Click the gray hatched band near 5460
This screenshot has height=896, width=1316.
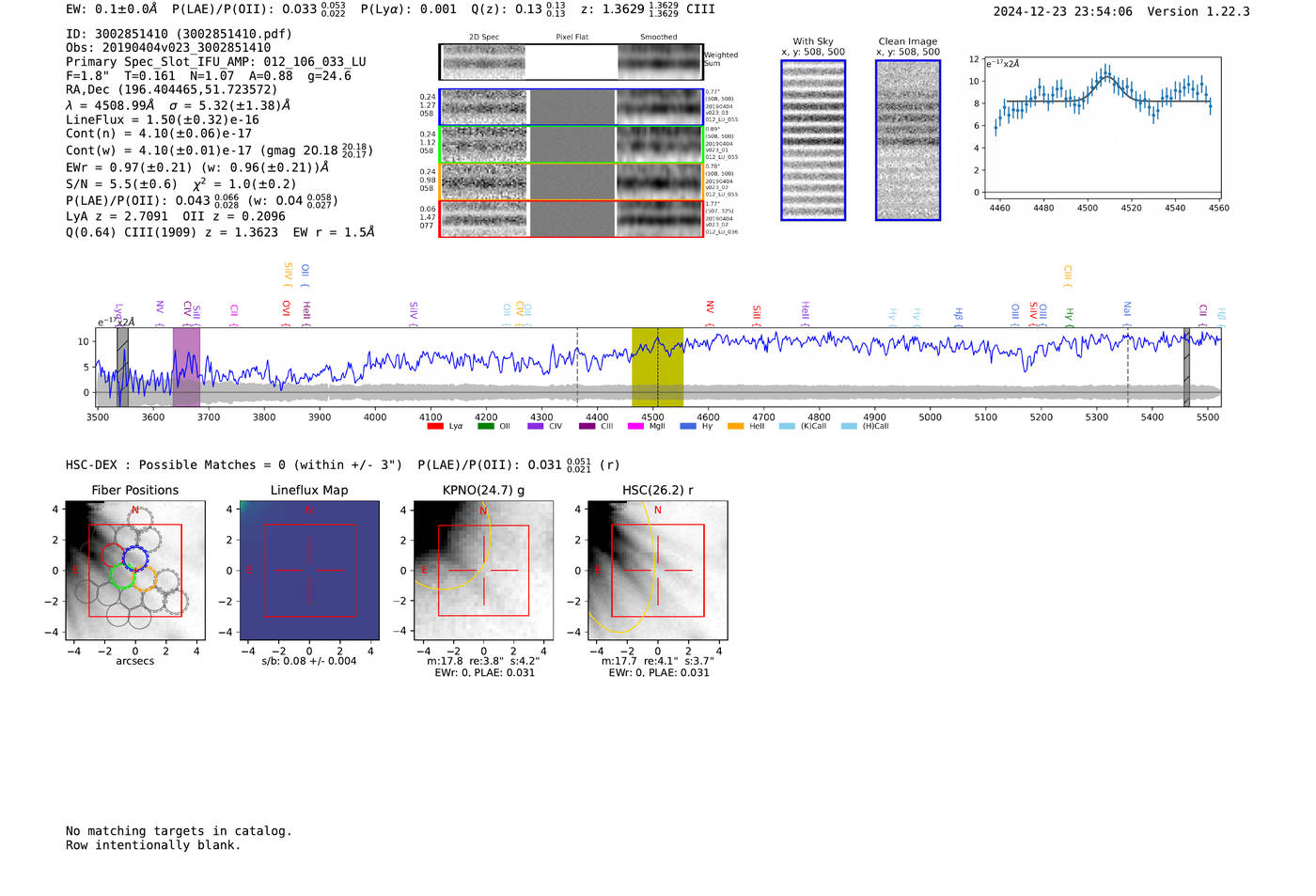coord(1186,368)
